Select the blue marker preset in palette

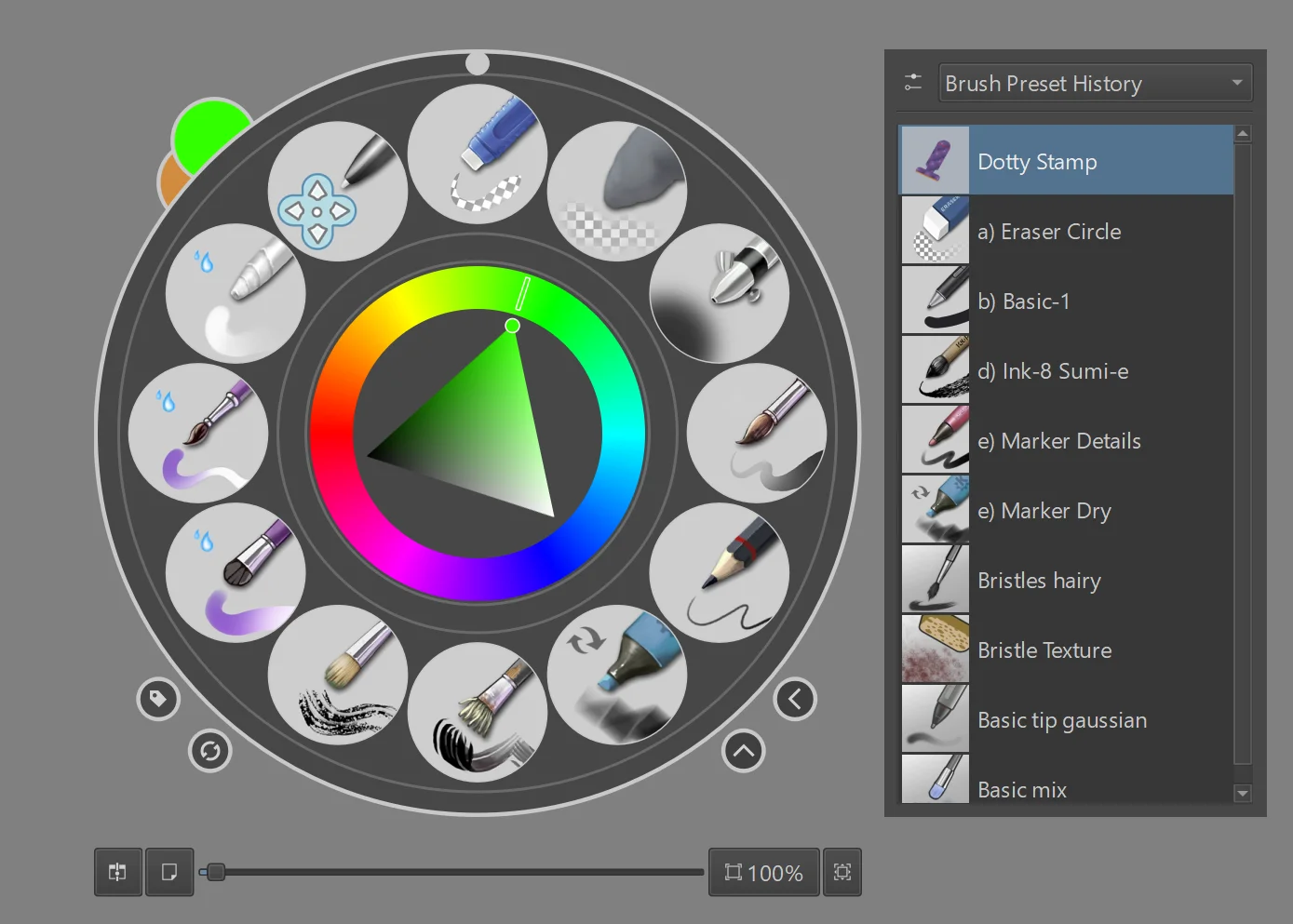(x=616, y=675)
